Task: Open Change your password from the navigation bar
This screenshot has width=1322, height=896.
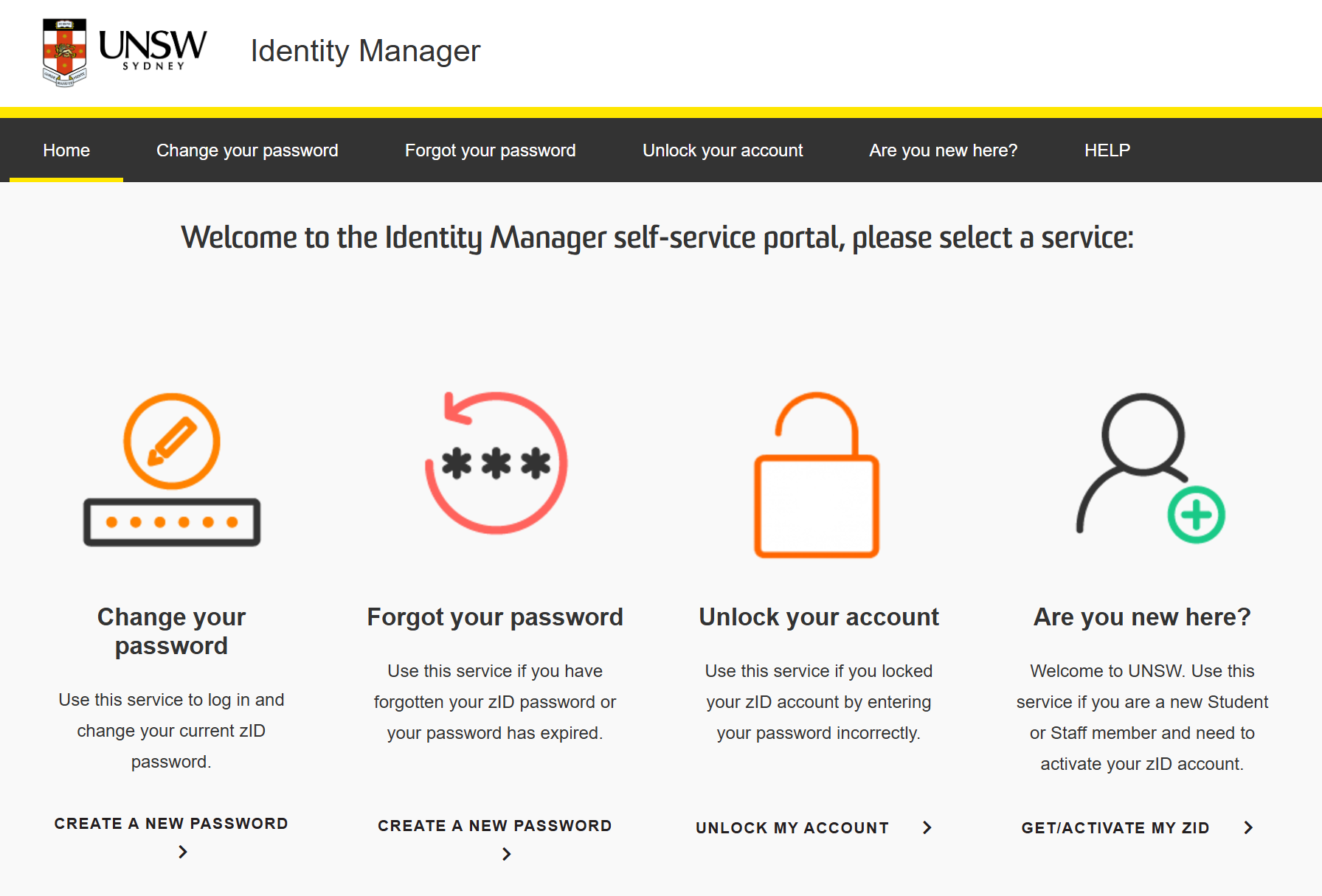Action: [247, 150]
